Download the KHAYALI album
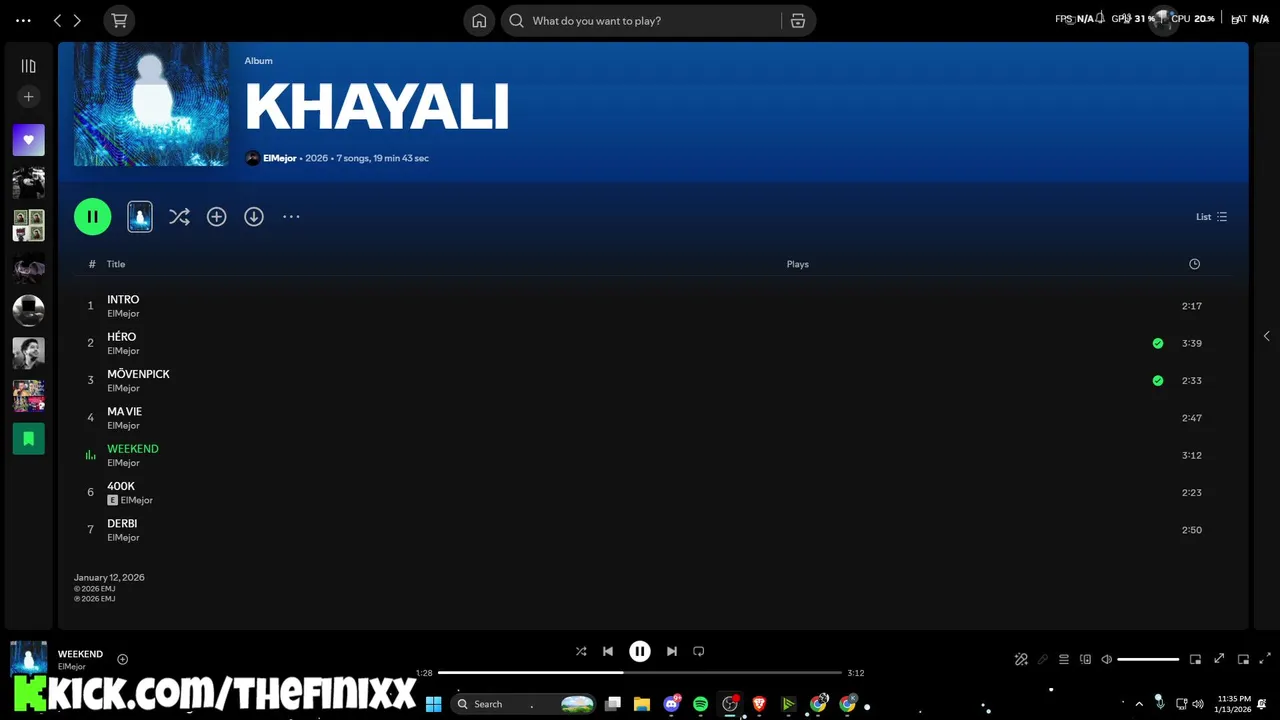Screen dimensions: 1280x720 coord(254,216)
